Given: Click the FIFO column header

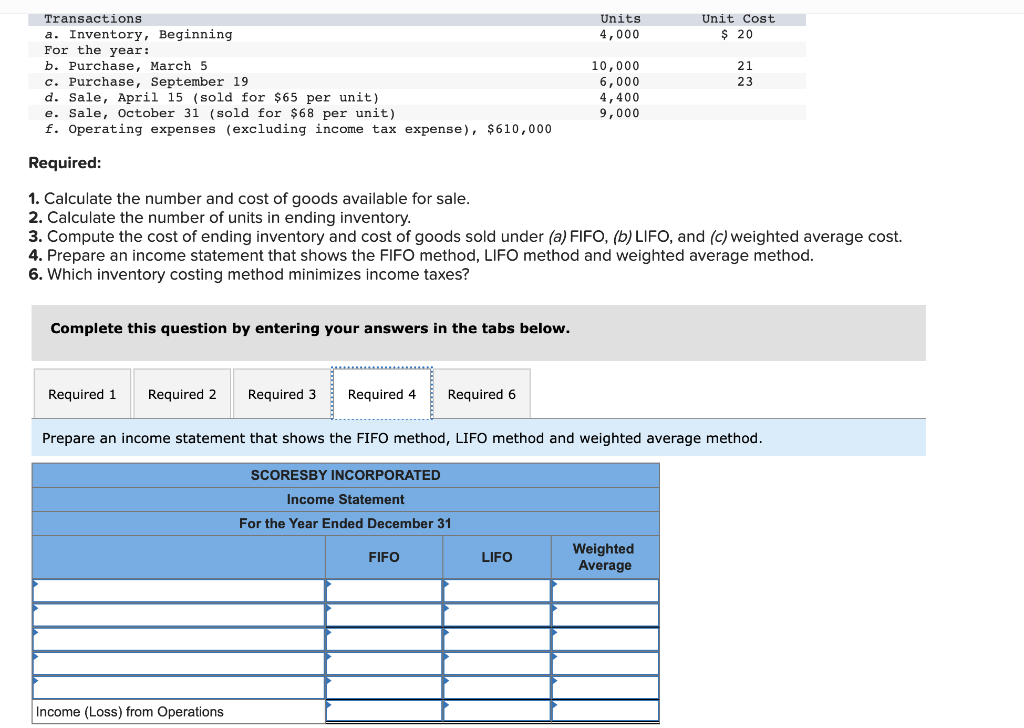Looking at the screenshot, I should point(384,556).
